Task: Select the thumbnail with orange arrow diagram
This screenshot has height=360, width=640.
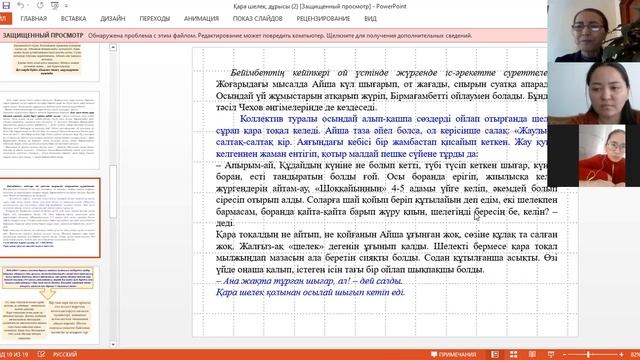Action: pos(49,304)
